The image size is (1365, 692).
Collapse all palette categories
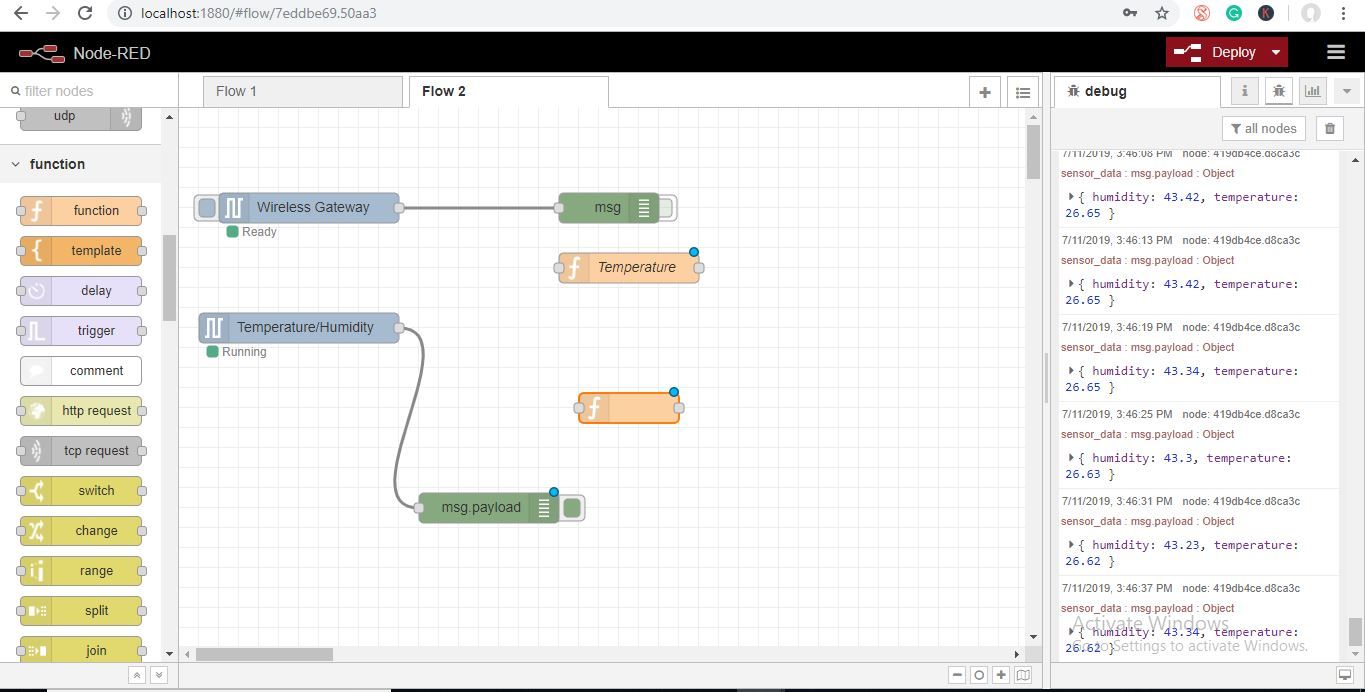[137, 675]
